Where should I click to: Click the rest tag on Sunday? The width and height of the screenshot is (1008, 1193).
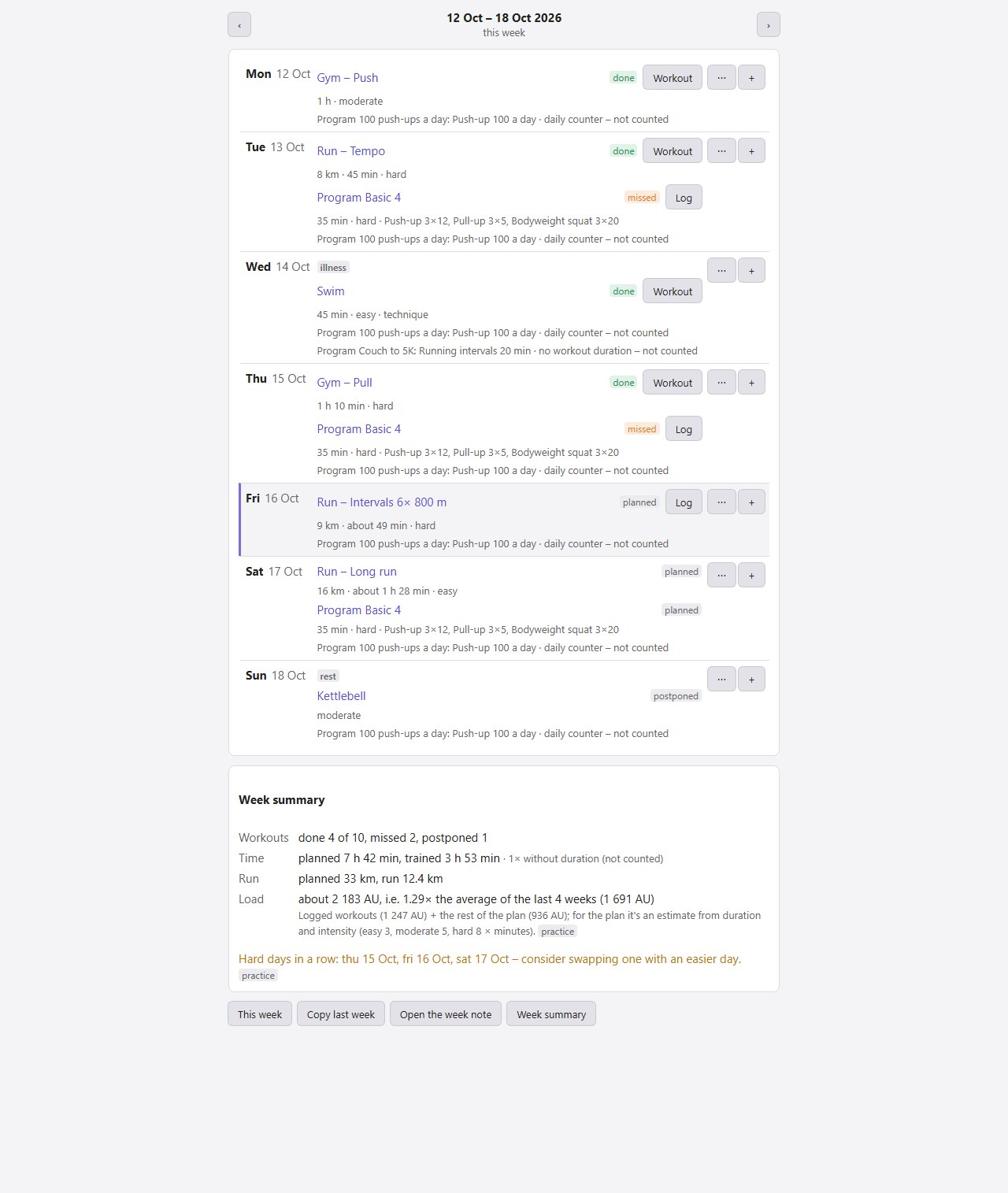[x=328, y=676]
